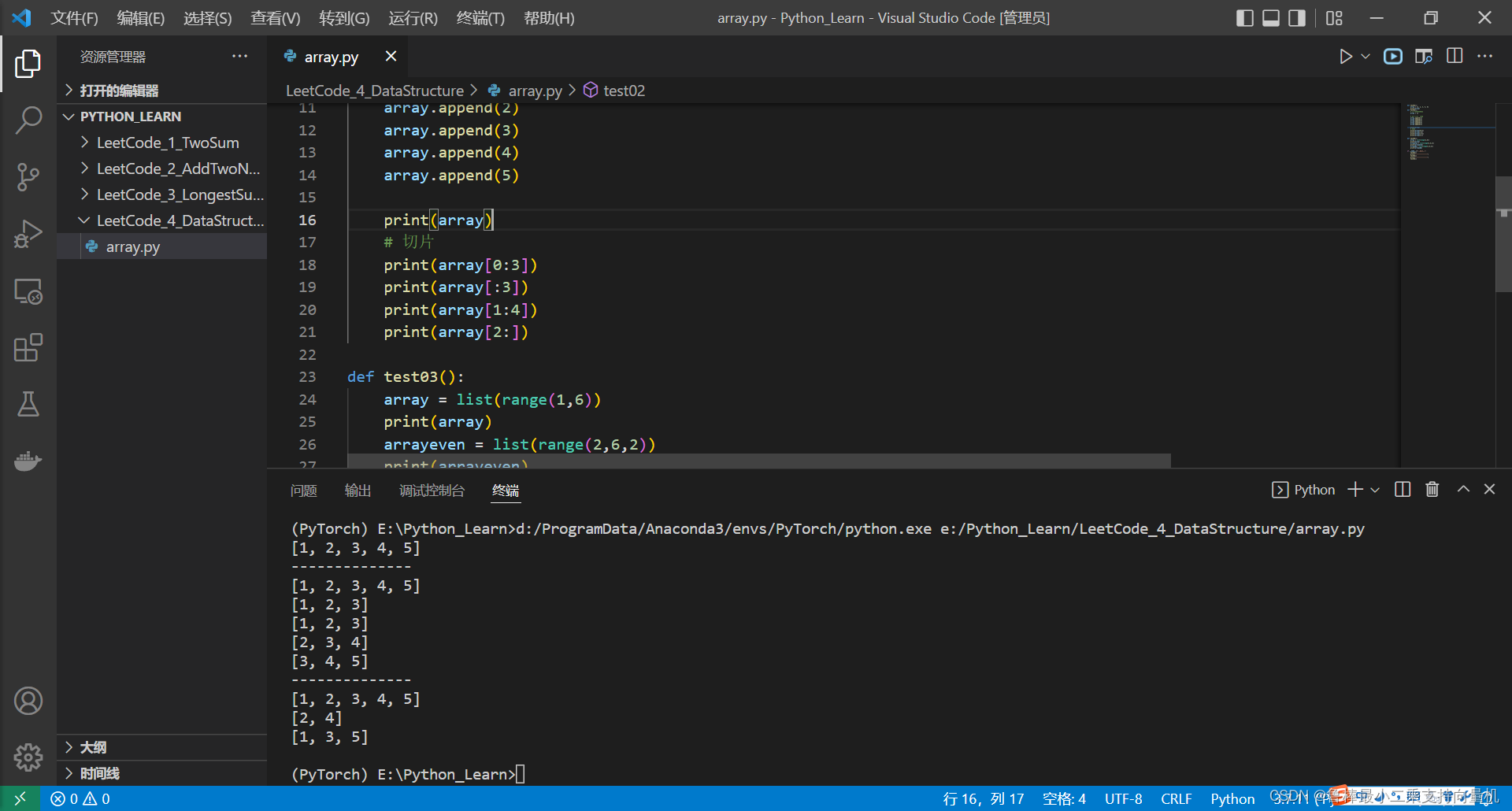Open the Search view

(28, 120)
